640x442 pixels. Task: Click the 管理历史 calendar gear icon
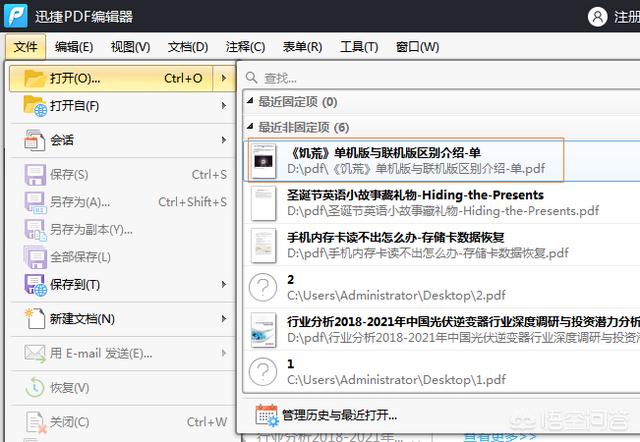point(267,415)
